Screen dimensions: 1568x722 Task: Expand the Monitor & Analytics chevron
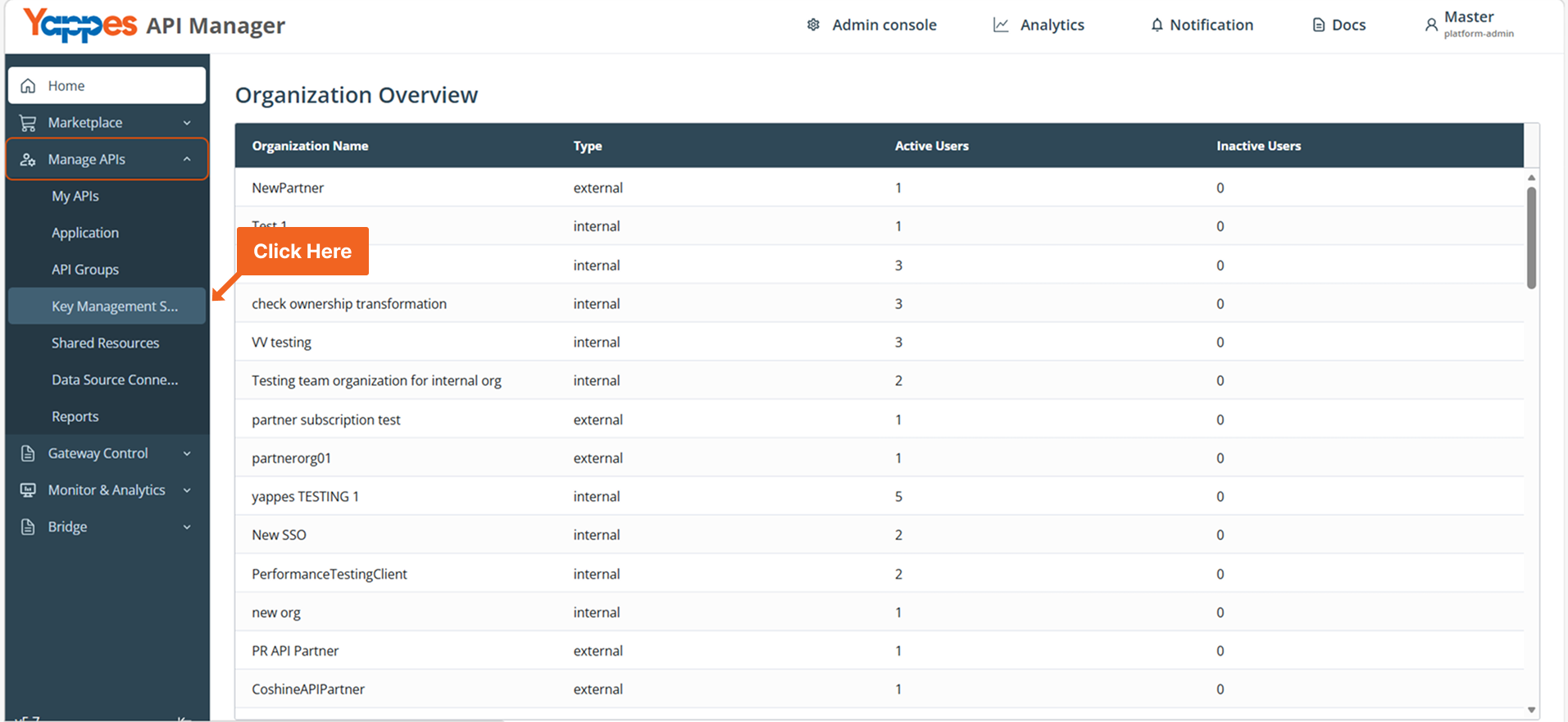click(x=187, y=490)
